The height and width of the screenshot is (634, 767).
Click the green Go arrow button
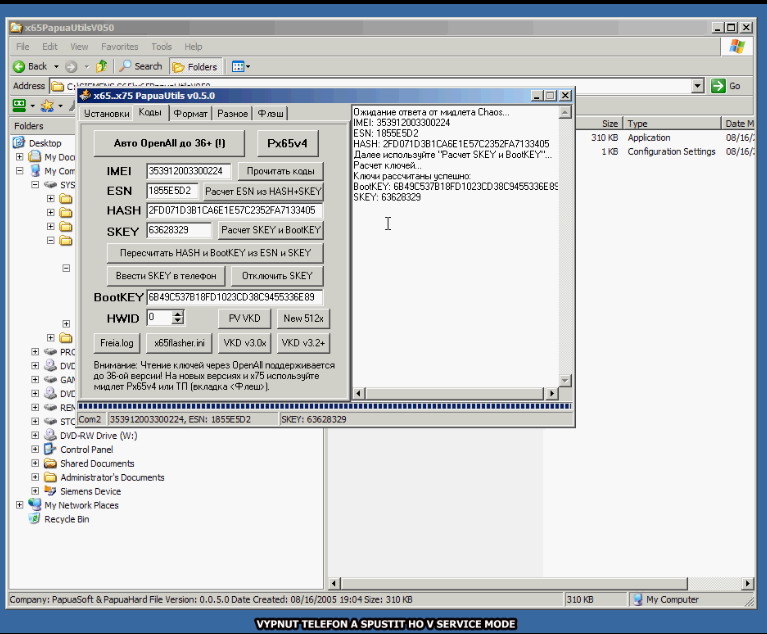point(718,86)
